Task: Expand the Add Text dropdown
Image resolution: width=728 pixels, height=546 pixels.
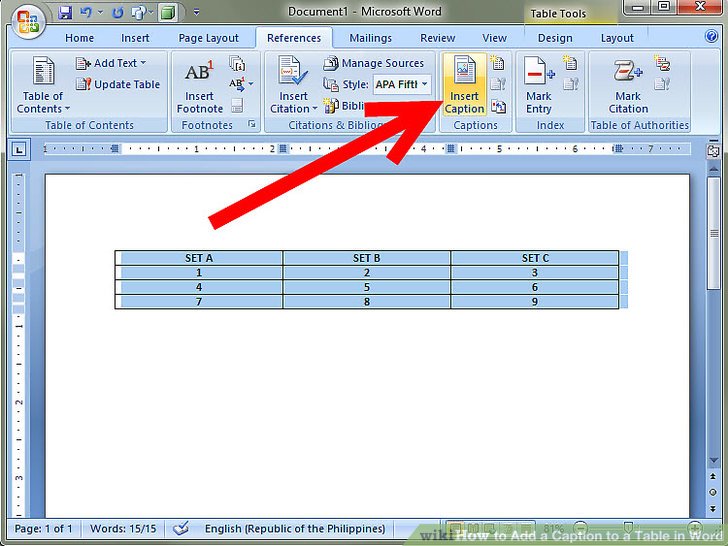Action: 111,63
